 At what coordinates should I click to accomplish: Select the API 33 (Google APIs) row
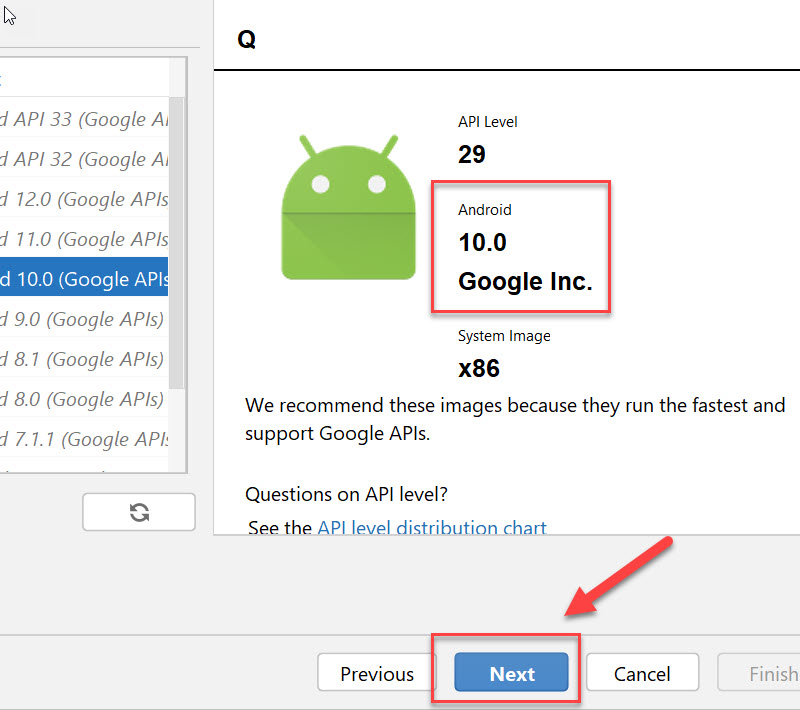click(x=84, y=119)
